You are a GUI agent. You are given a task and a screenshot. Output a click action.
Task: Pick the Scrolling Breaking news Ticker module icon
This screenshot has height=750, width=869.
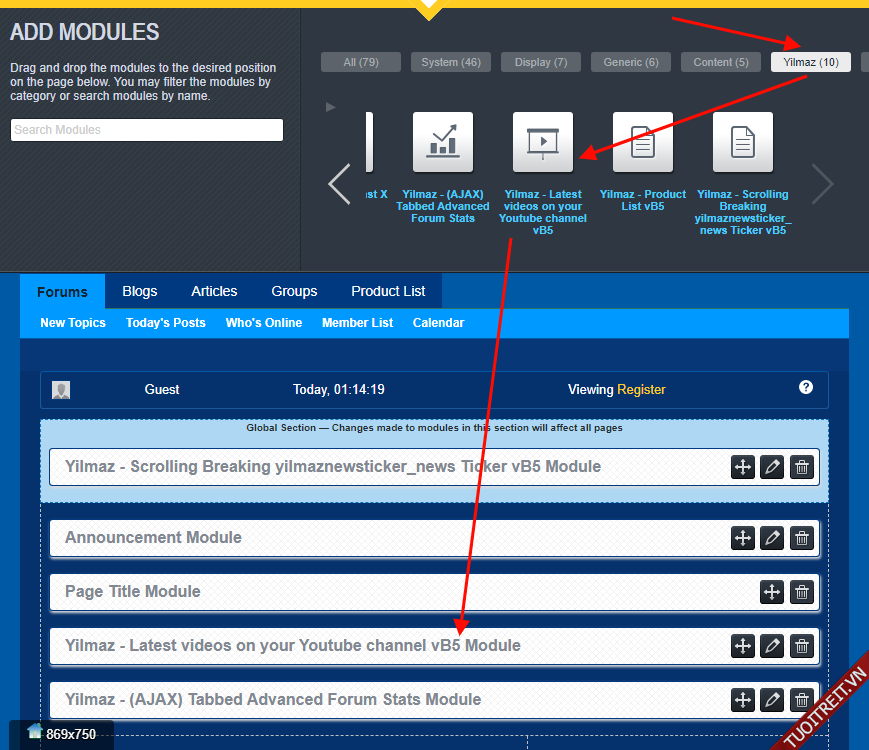[x=743, y=143]
